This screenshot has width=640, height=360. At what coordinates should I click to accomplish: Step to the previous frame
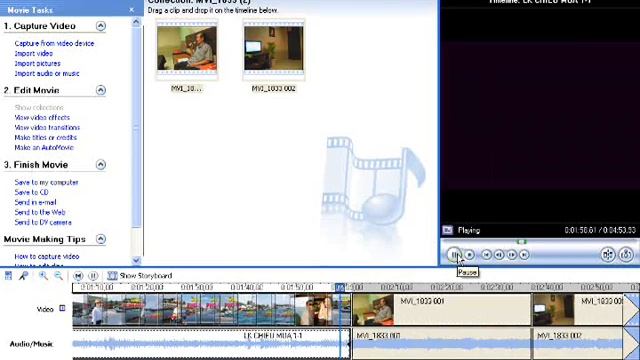[499, 255]
